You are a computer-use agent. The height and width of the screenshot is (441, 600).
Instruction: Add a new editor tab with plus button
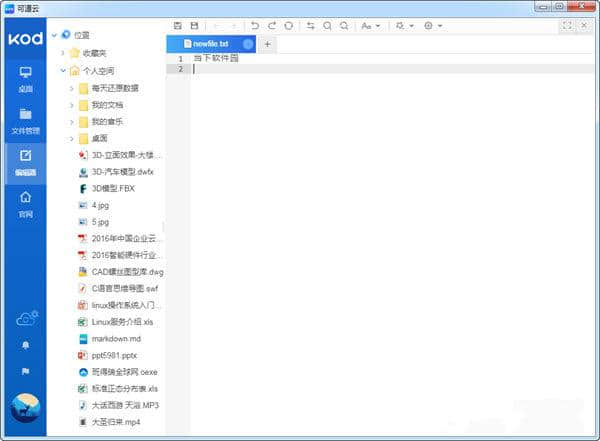(268, 44)
